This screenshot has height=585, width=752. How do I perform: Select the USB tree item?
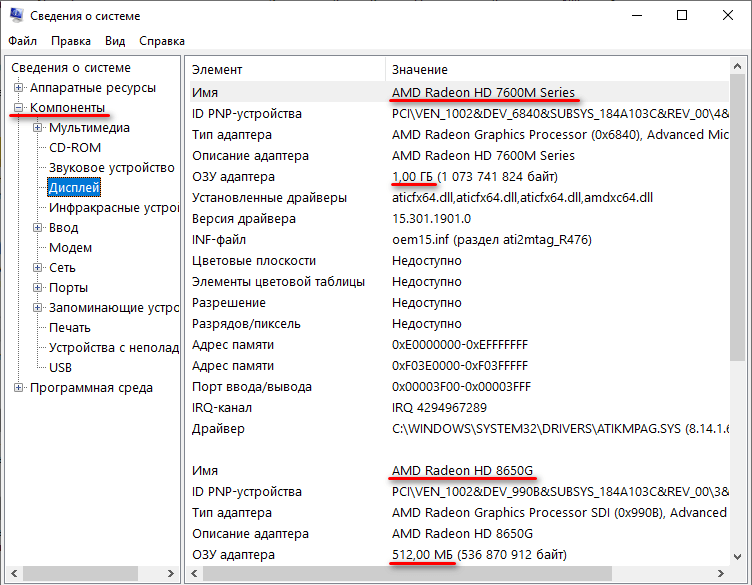60,368
